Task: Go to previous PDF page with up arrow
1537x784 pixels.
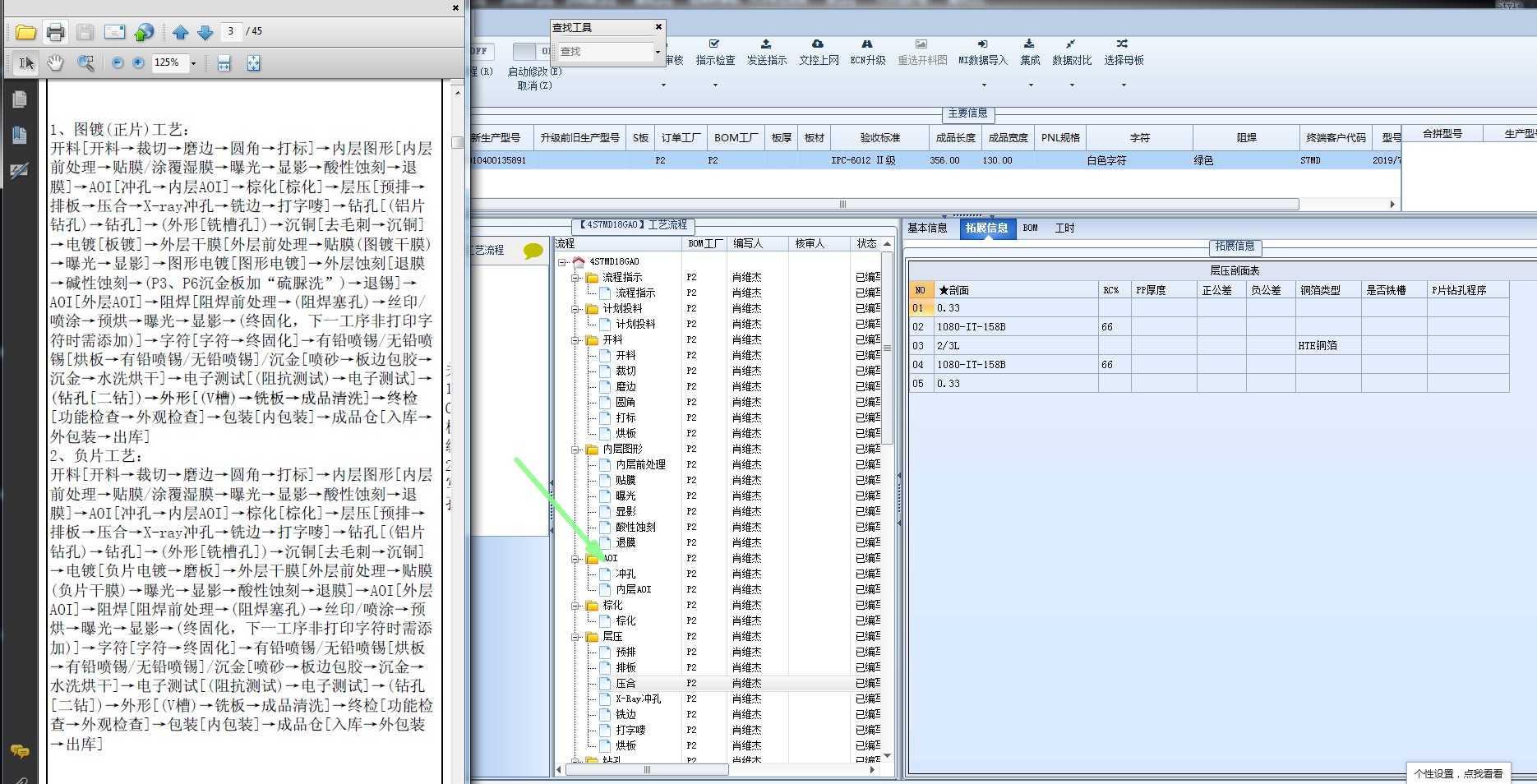Action: pyautogui.click(x=181, y=32)
